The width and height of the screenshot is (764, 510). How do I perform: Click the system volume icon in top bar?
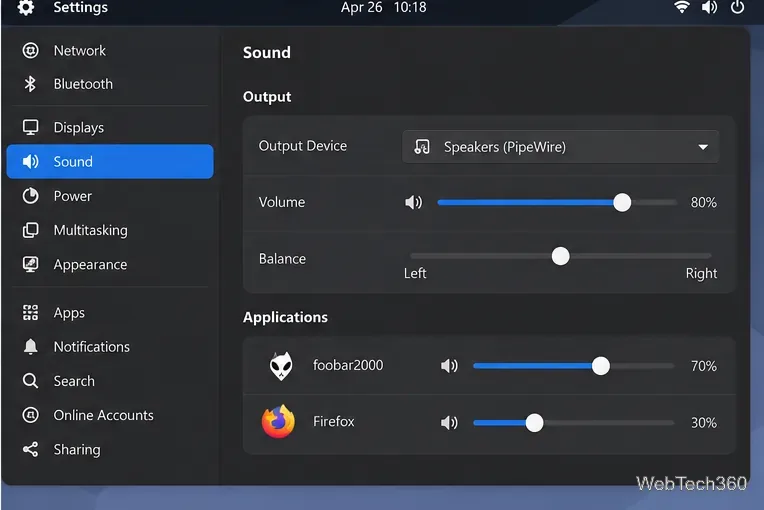709,7
